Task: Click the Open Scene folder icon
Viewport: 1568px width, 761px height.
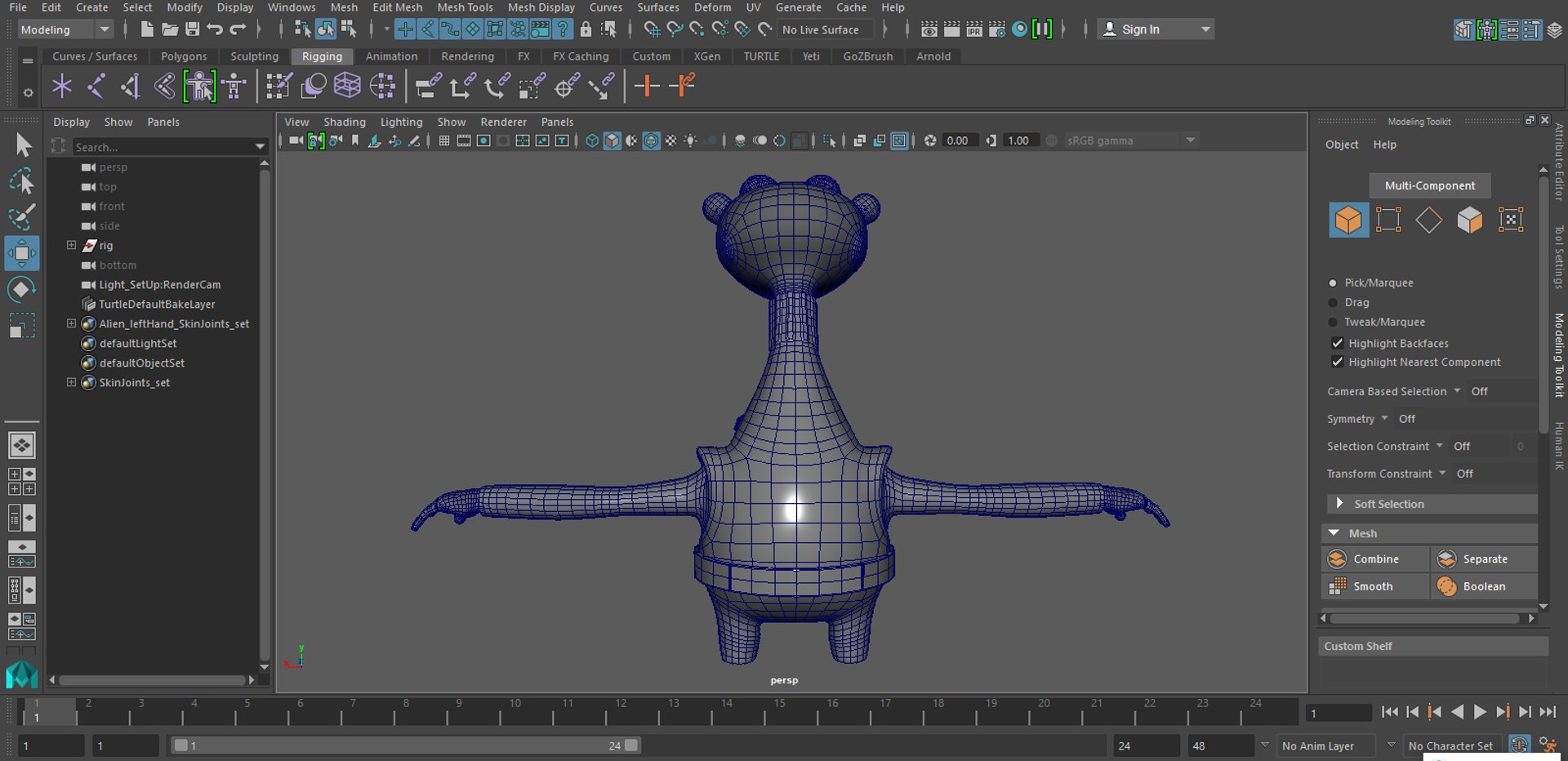Action: (170, 29)
